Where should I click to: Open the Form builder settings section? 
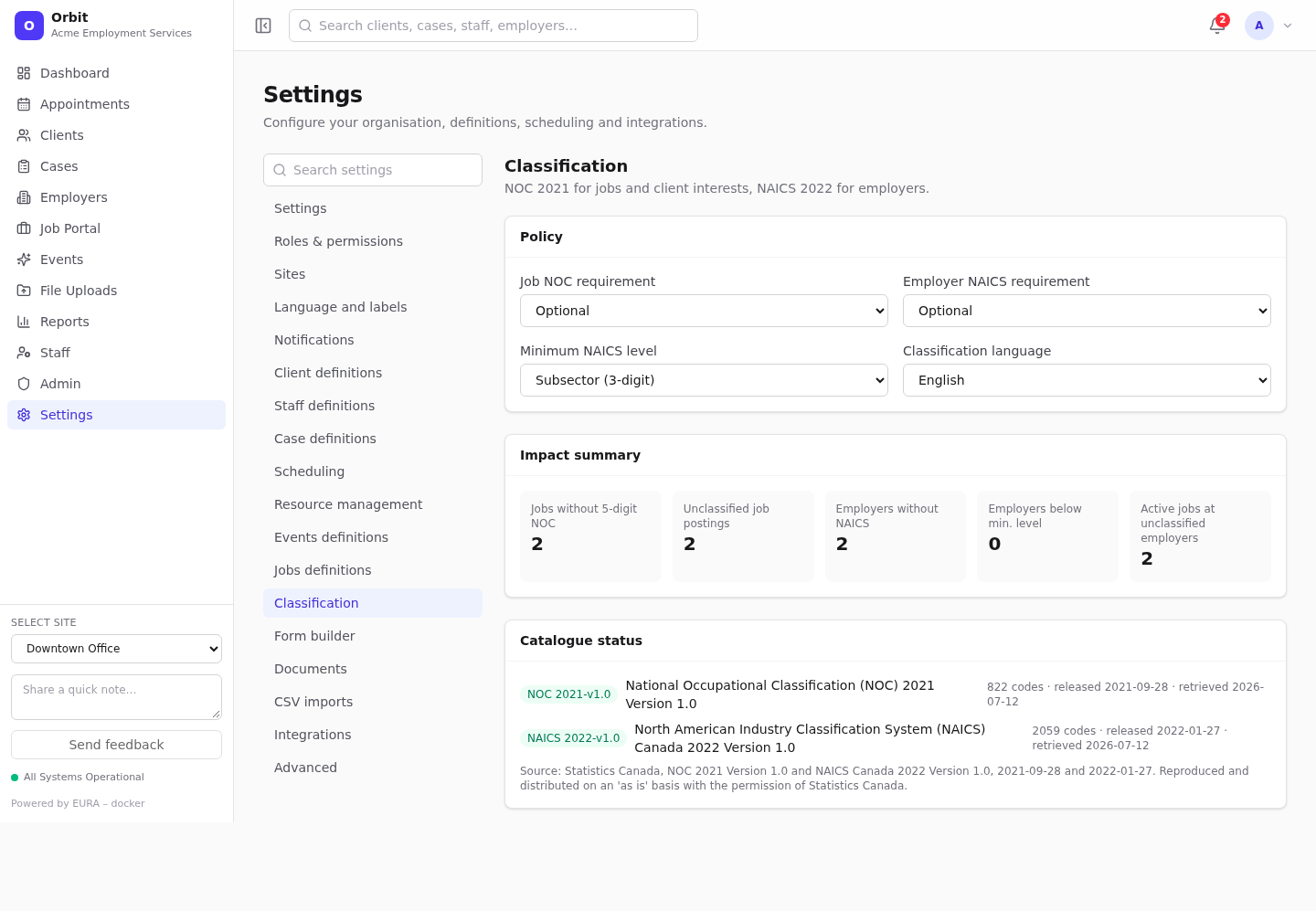(373, 636)
